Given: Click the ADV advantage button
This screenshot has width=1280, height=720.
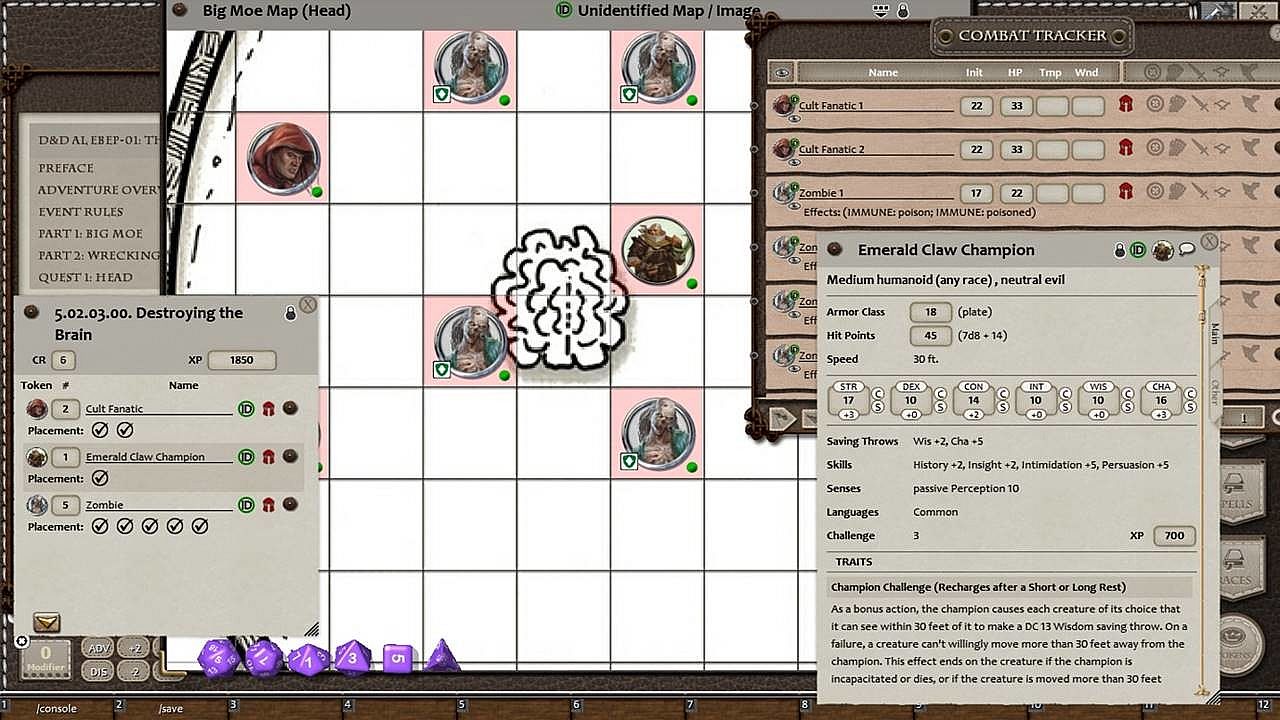Looking at the screenshot, I should coord(99,648).
